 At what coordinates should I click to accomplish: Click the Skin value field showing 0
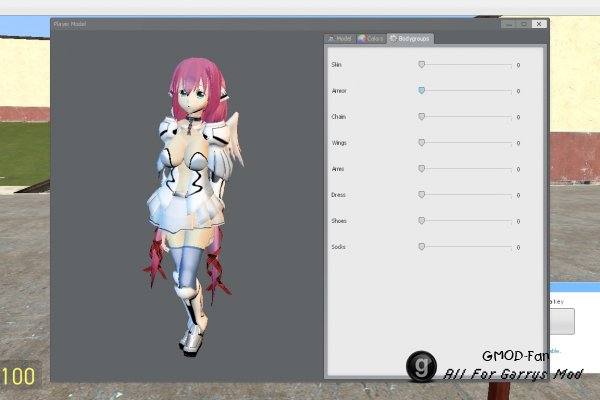pyautogui.click(x=518, y=65)
